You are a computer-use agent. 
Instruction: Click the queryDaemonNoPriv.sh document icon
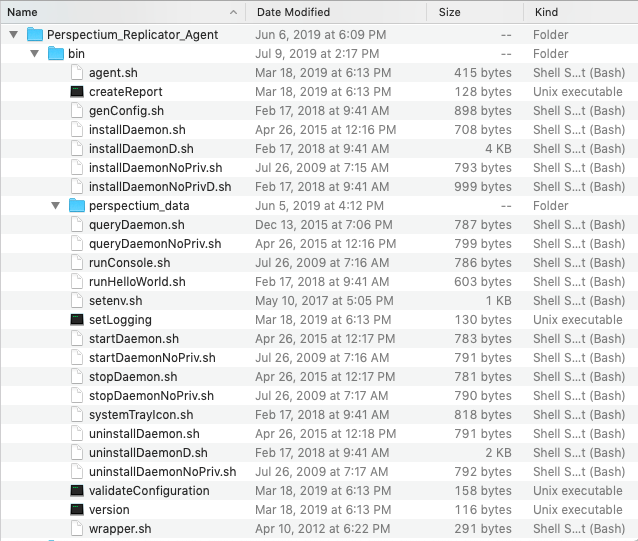77,244
